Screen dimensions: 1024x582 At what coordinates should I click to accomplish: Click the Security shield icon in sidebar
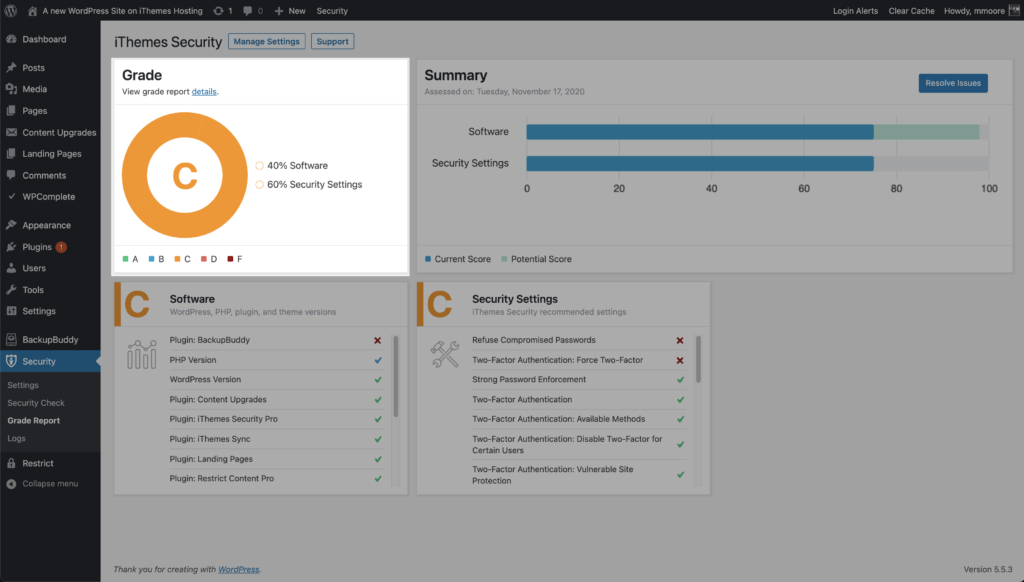(11, 361)
